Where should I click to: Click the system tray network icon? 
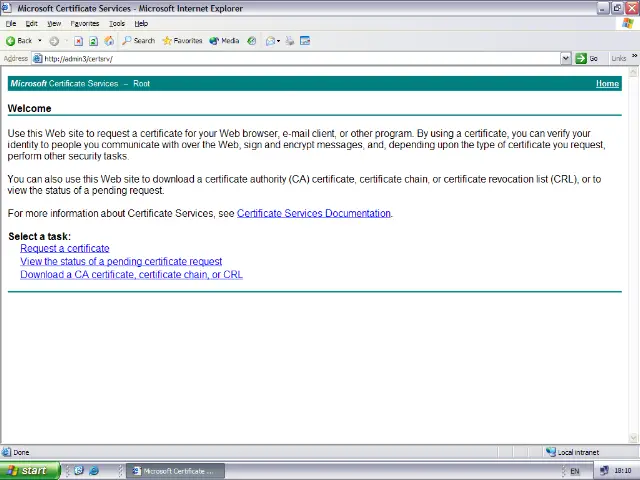(x=604, y=471)
